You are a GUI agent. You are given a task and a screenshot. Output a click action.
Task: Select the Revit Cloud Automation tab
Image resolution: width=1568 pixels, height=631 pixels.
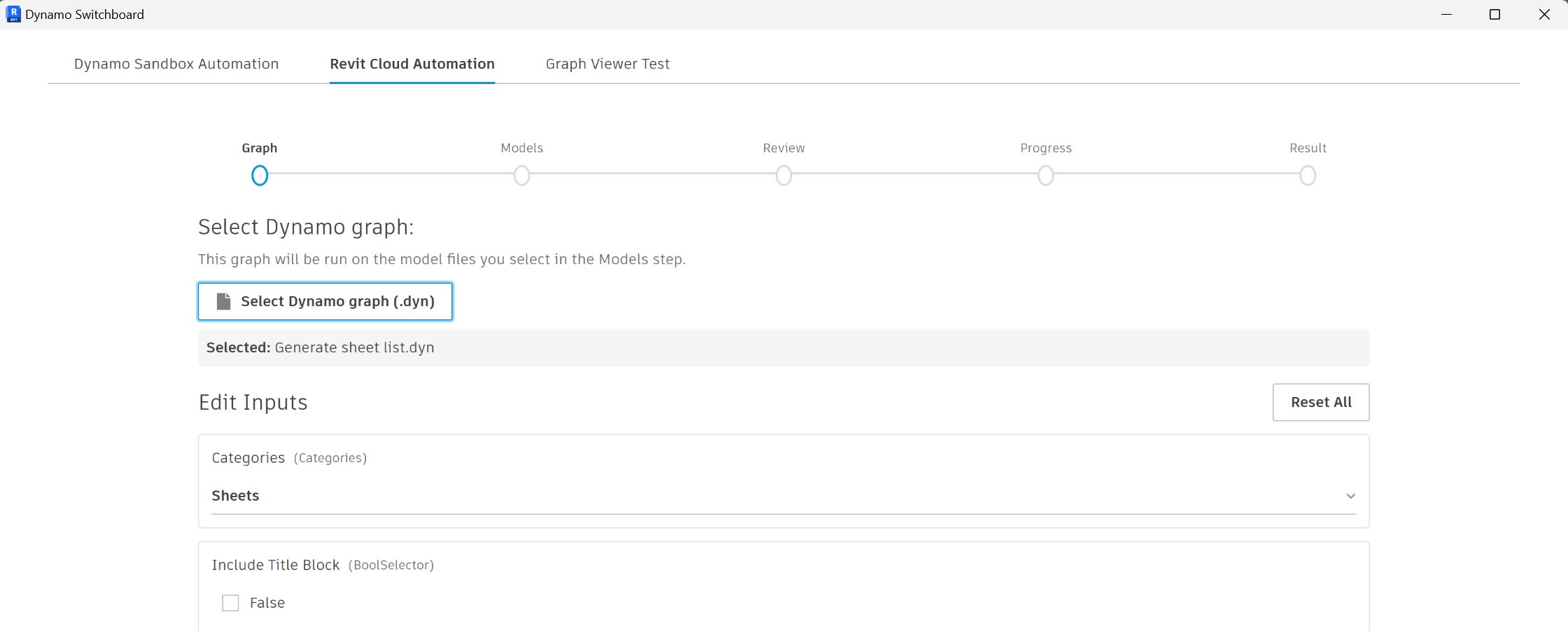pyautogui.click(x=412, y=64)
